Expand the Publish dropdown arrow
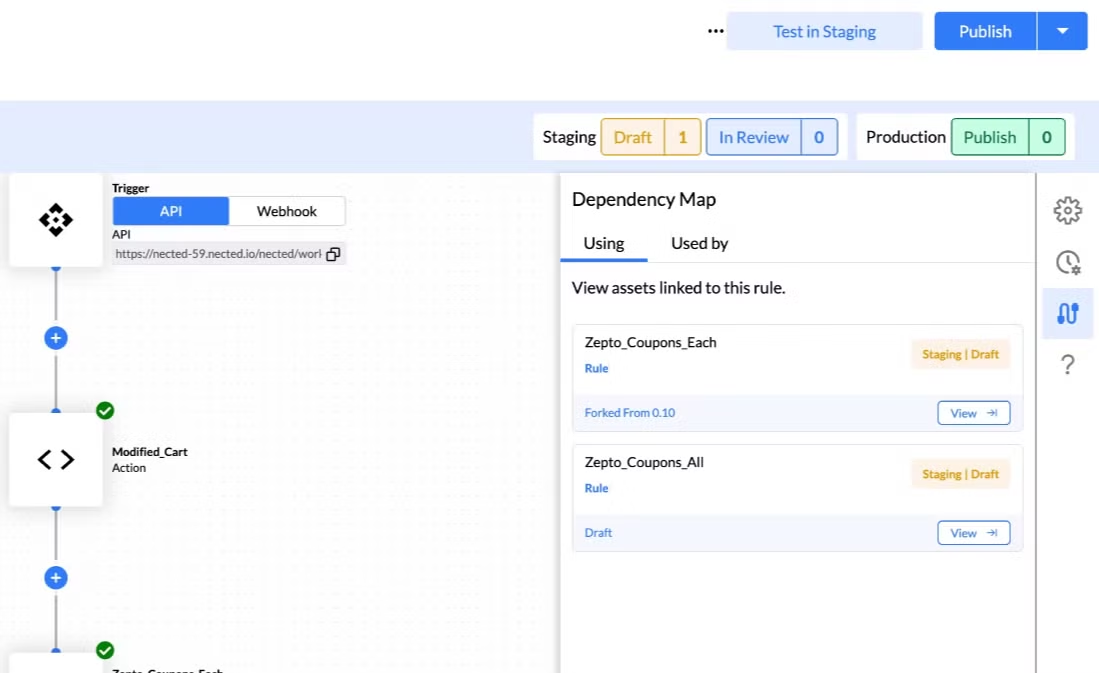Image resolution: width=1099 pixels, height=673 pixels. [x=1062, y=31]
